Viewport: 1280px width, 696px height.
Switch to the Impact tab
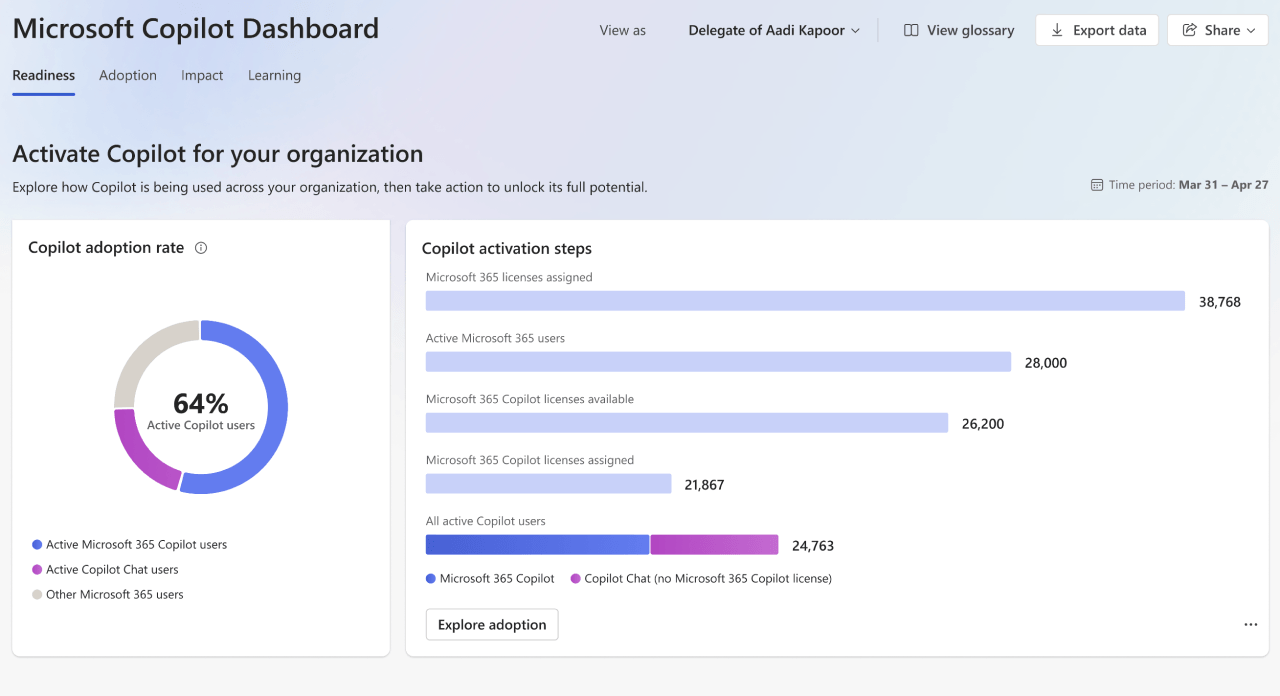(202, 75)
